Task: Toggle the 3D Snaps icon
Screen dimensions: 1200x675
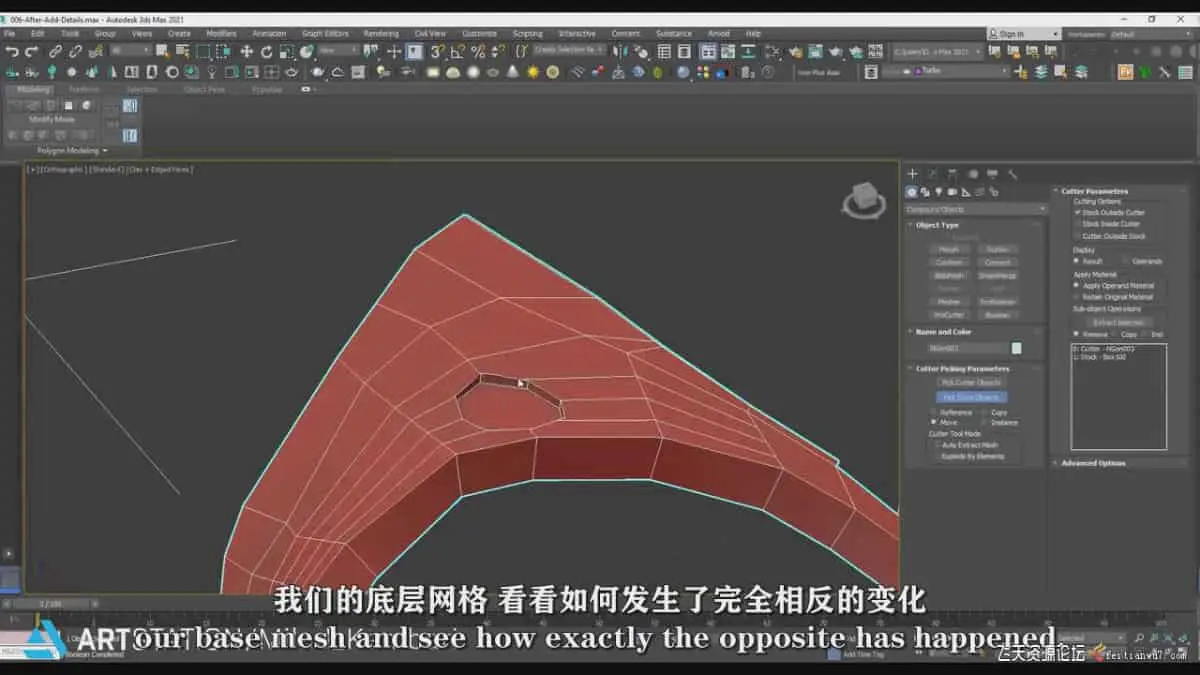Action: tap(440, 52)
